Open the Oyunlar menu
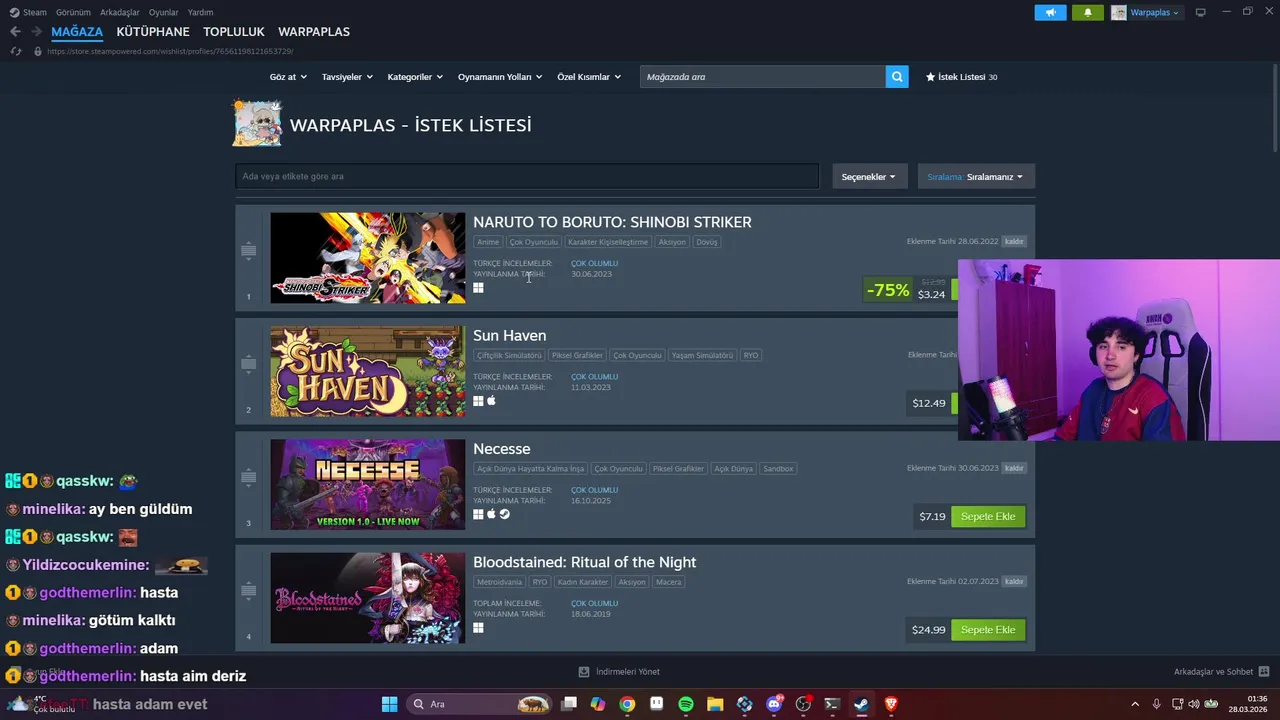 (164, 12)
